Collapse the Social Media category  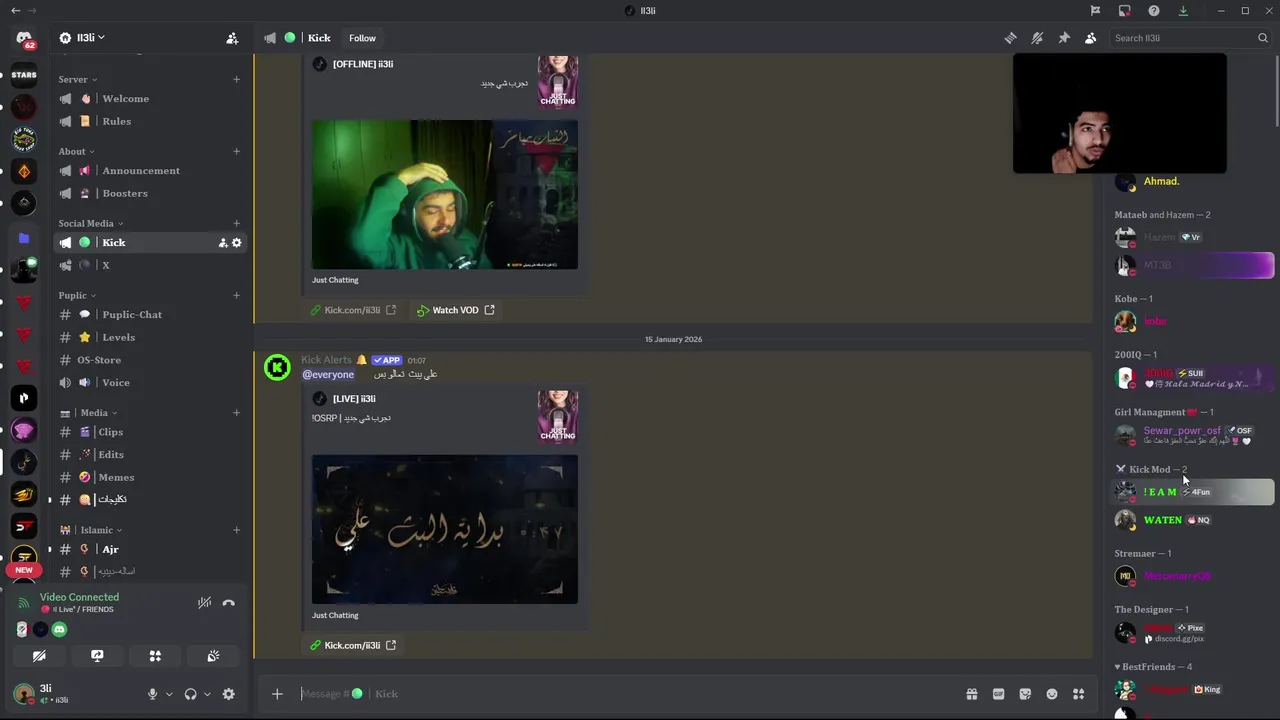[90, 223]
